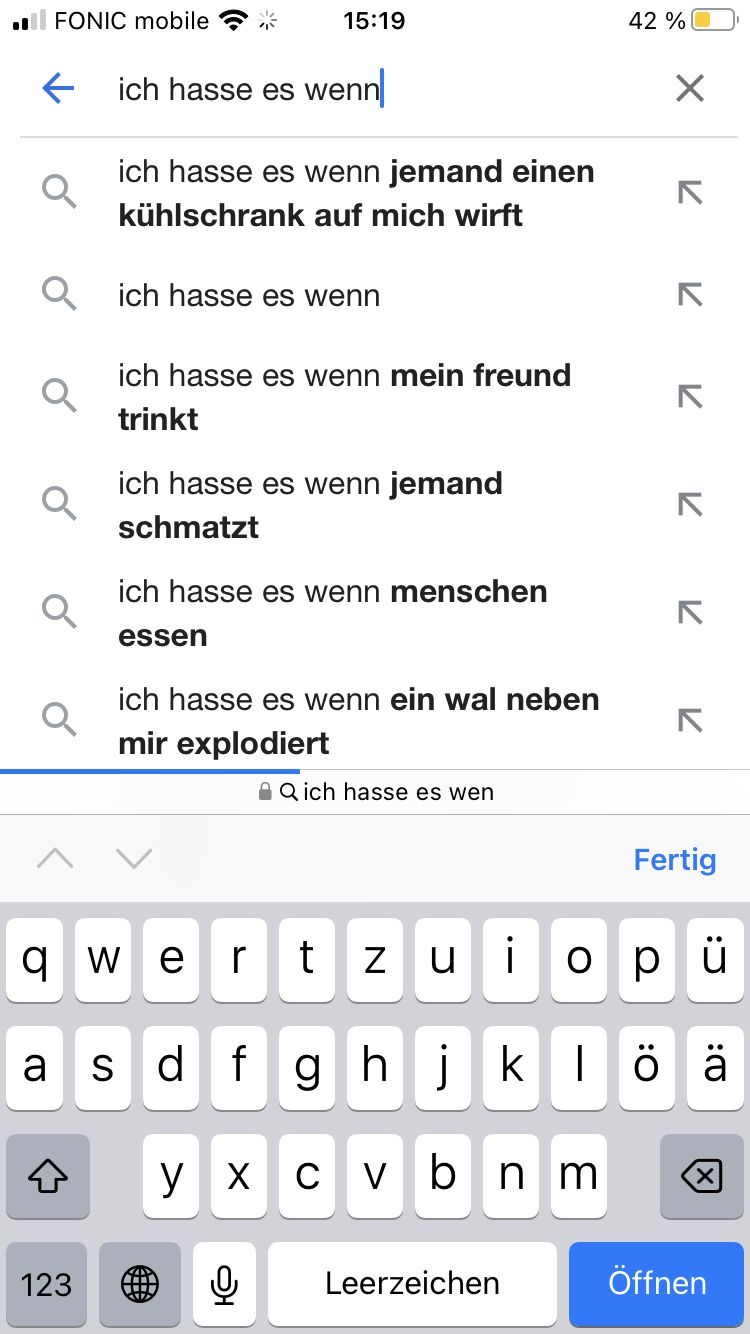Clear search text with the X icon
The image size is (750, 1334).
coord(690,89)
